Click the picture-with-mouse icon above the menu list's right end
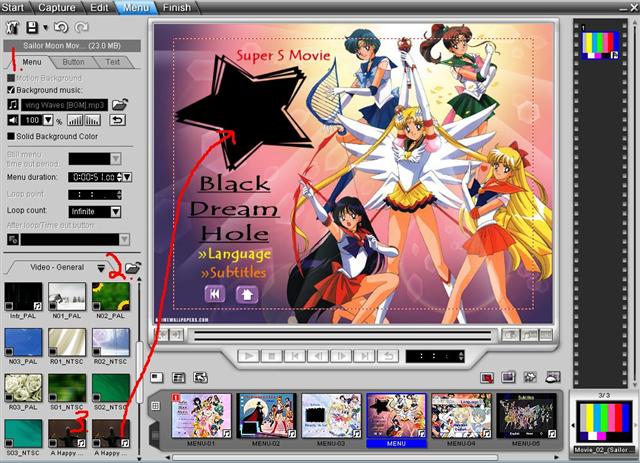Screen dimensions: 640x463 (x=553, y=377)
